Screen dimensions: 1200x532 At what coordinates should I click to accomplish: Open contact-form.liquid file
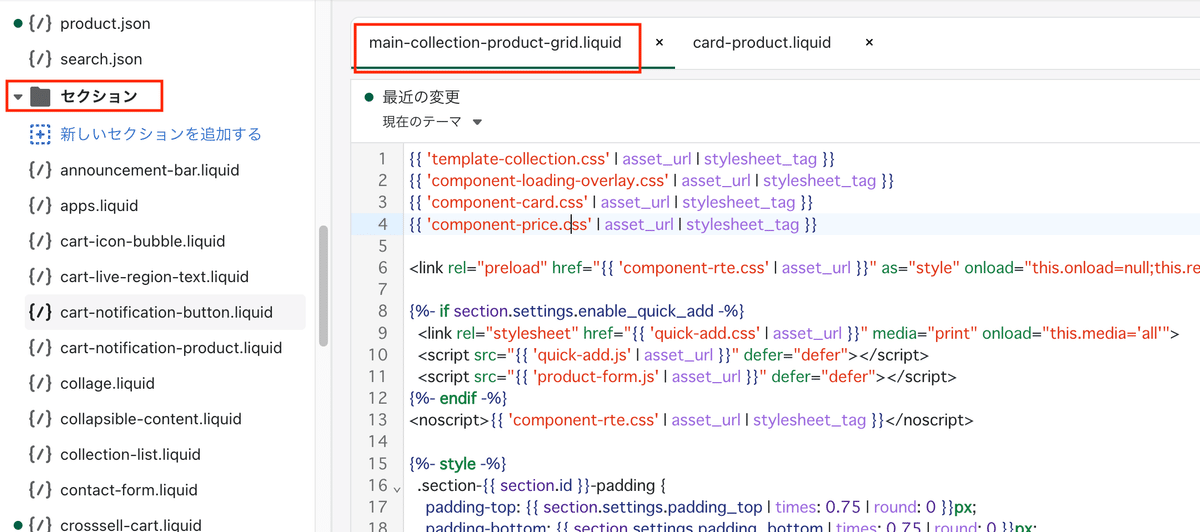pos(129,490)
